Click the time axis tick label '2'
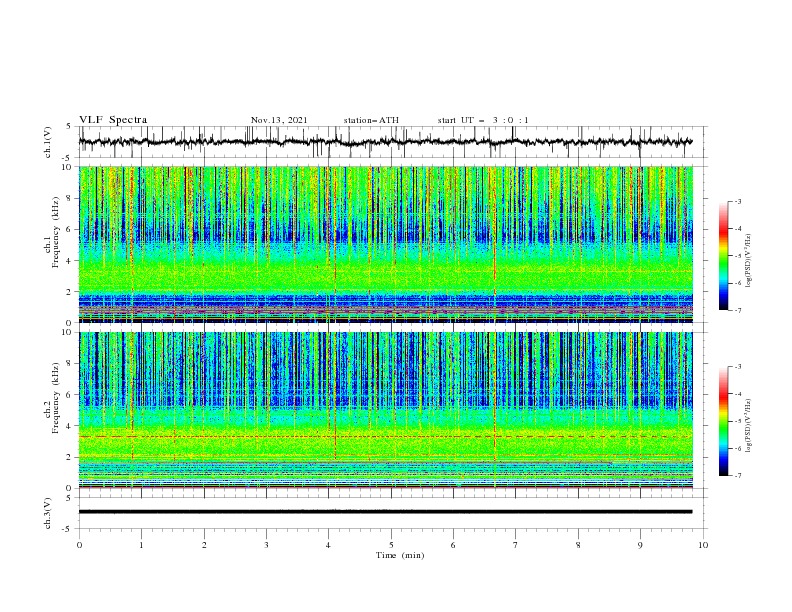The width and height of the screenshot is (792, 612). [204, 545]
